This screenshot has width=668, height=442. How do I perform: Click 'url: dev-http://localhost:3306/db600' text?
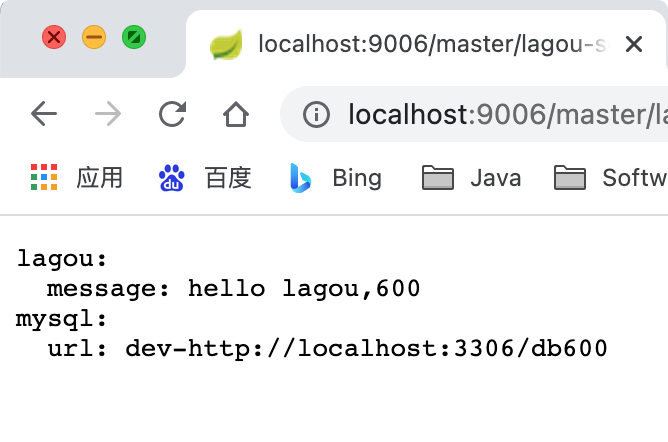327,349
